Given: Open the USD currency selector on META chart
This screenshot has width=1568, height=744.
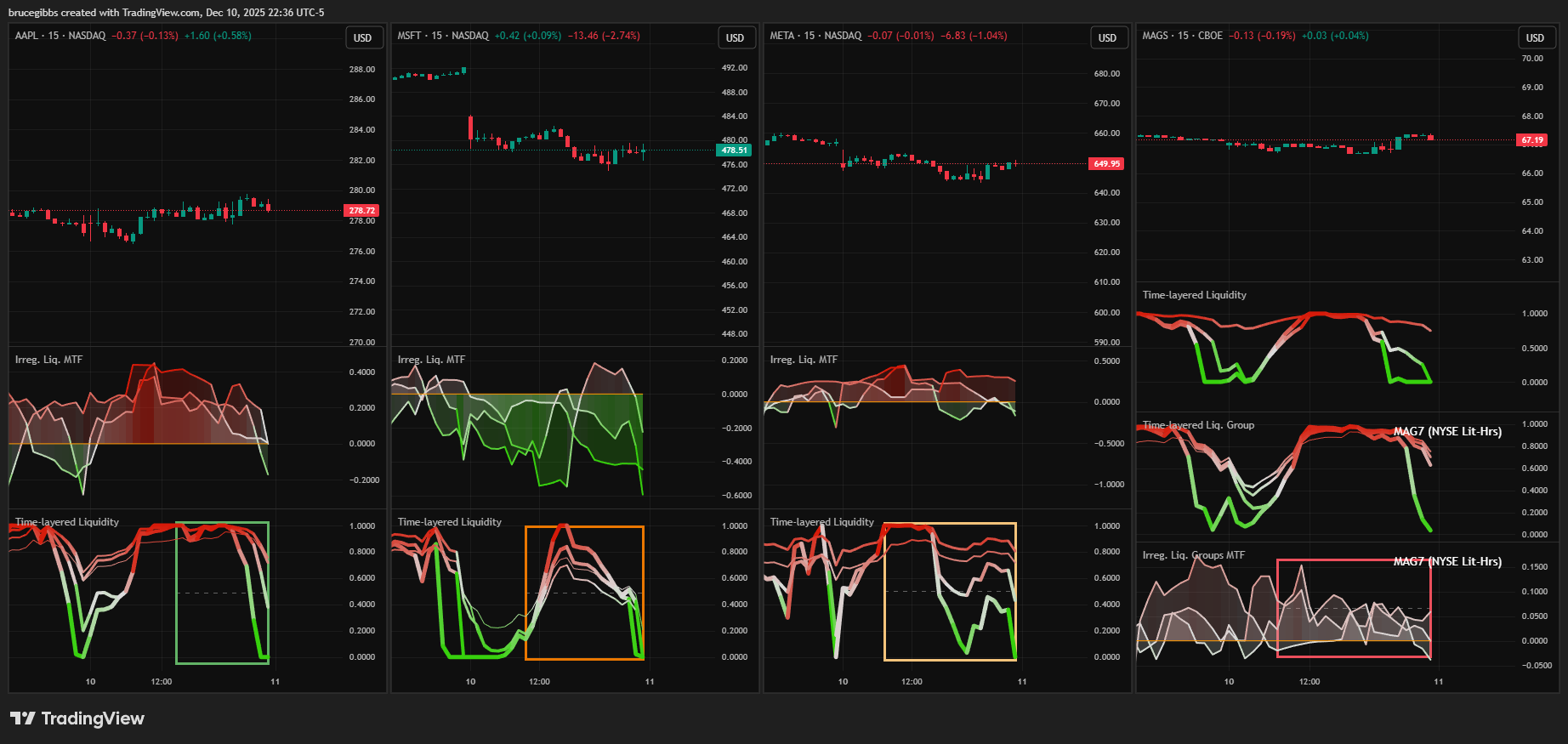Looking at the screenshot, I should [x=1107, y=37].
